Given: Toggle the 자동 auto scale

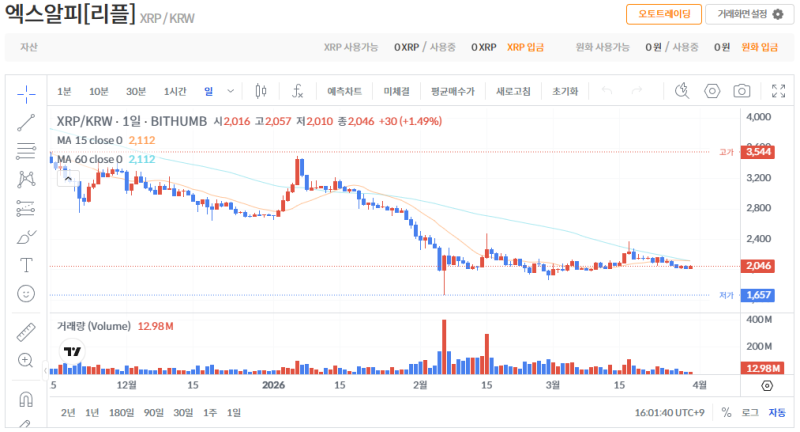Looking at the screenshot, I should pos(777,413).
